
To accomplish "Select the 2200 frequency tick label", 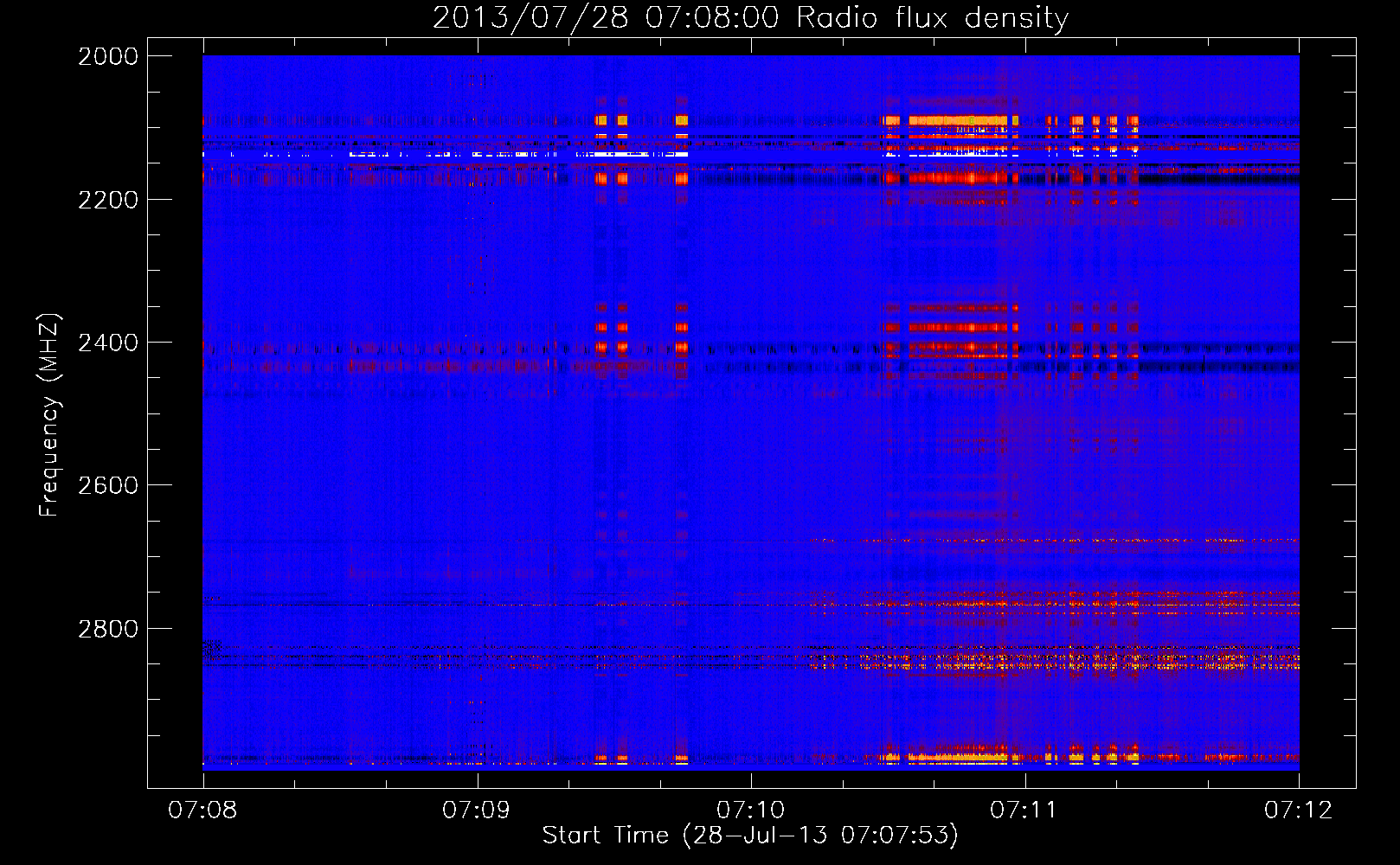I will [x=108, y=200].
